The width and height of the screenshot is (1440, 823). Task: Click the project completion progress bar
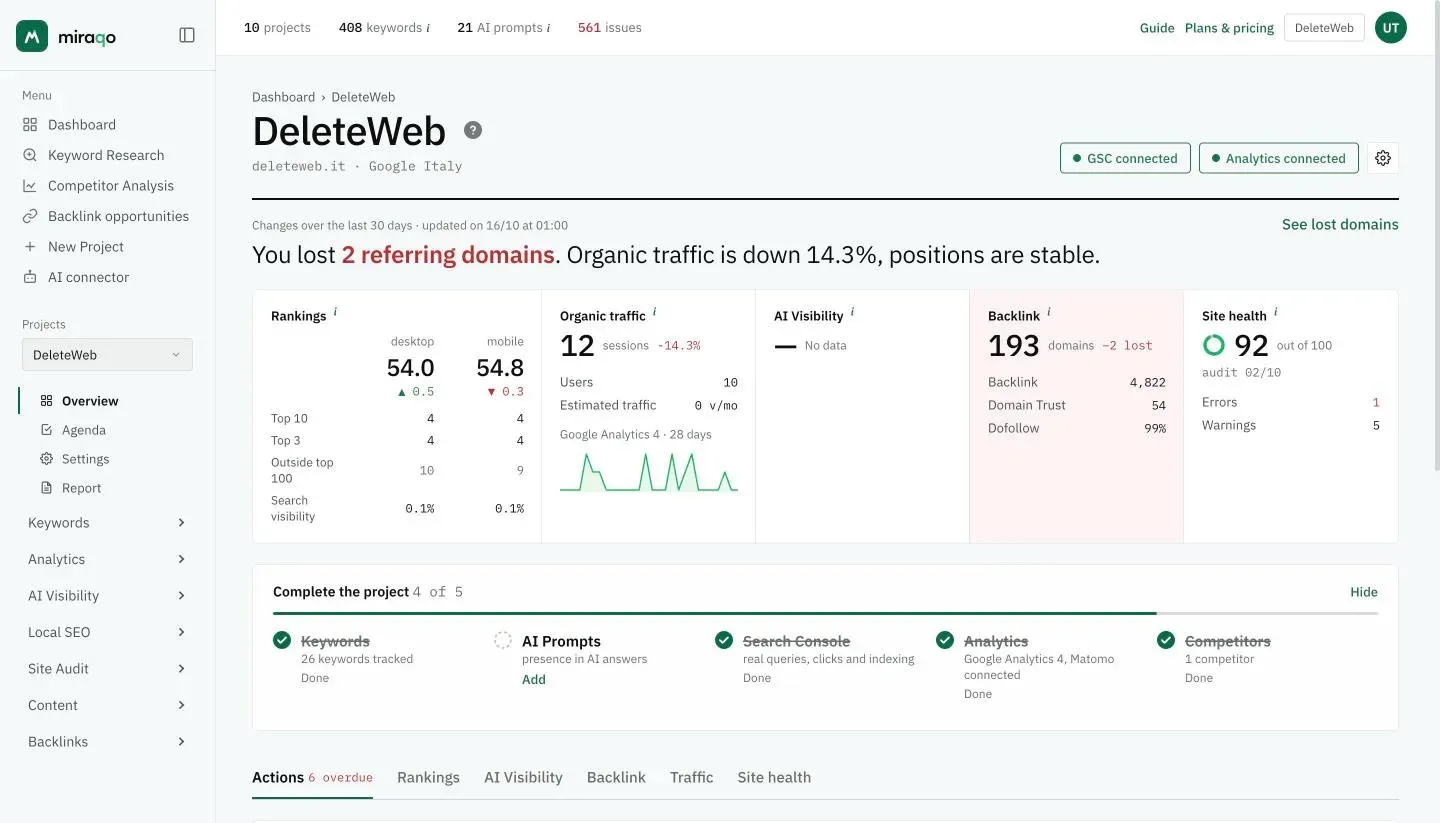[825, 613]
